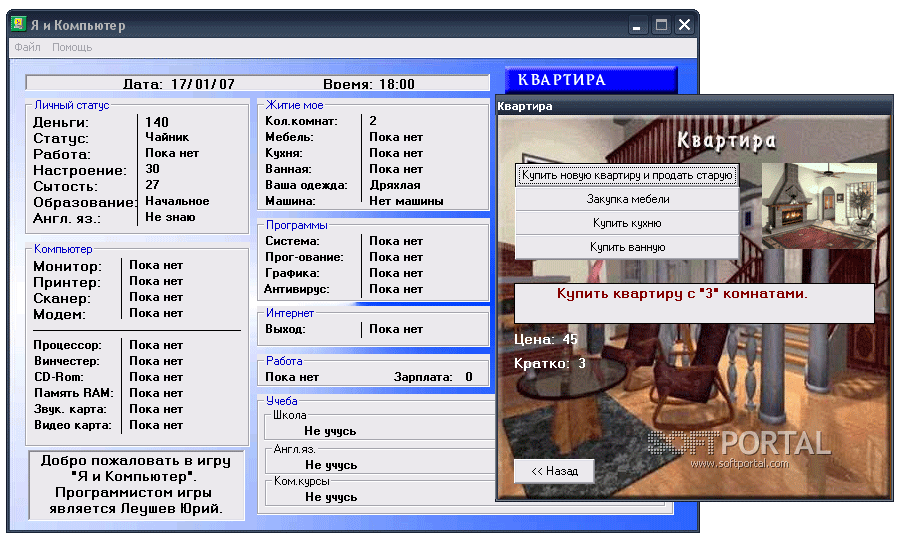Screen dimensions: 905x541
Task: Click the Цена: 45 text
Action: coord(545,339)
